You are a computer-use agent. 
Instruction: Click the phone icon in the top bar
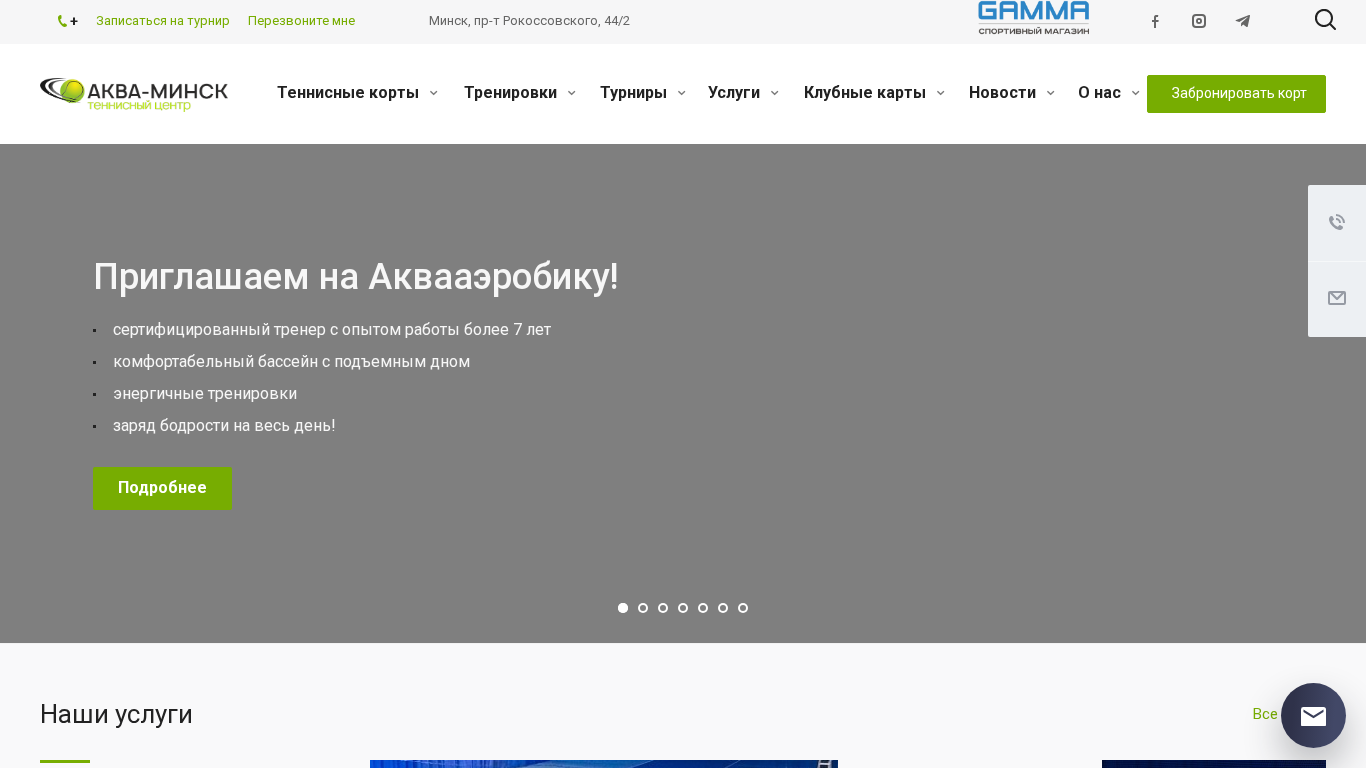coord(62,21)
